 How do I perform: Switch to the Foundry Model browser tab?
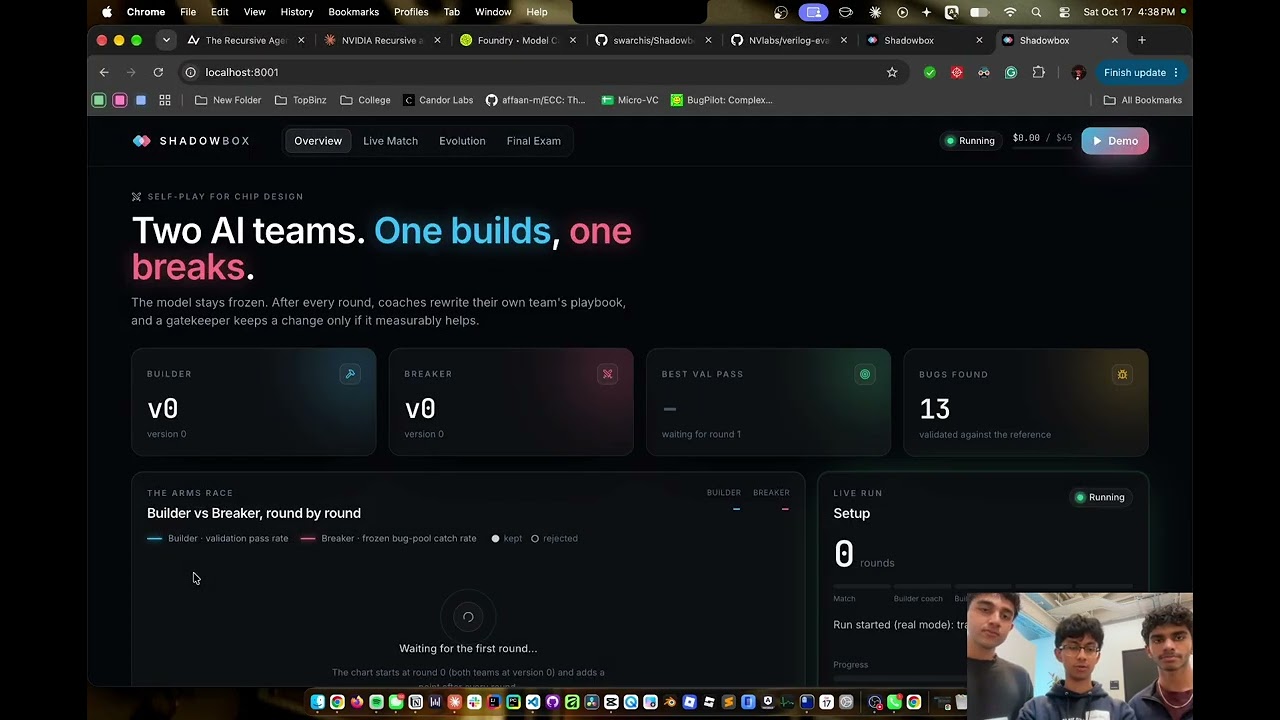point(517,40)
